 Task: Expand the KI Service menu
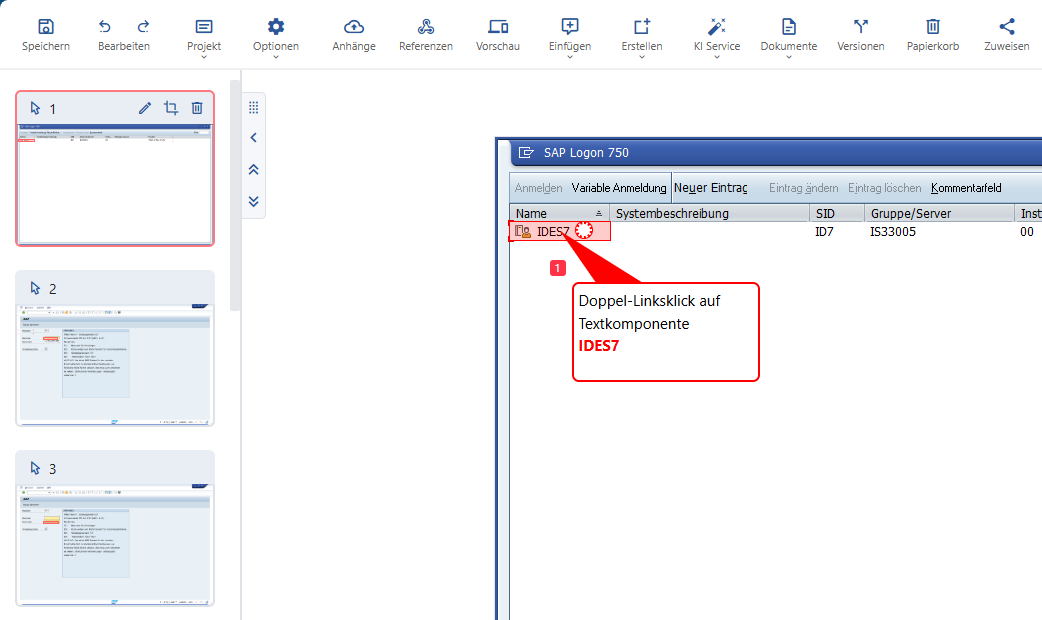pyautogui.click(x=716, y=38)
